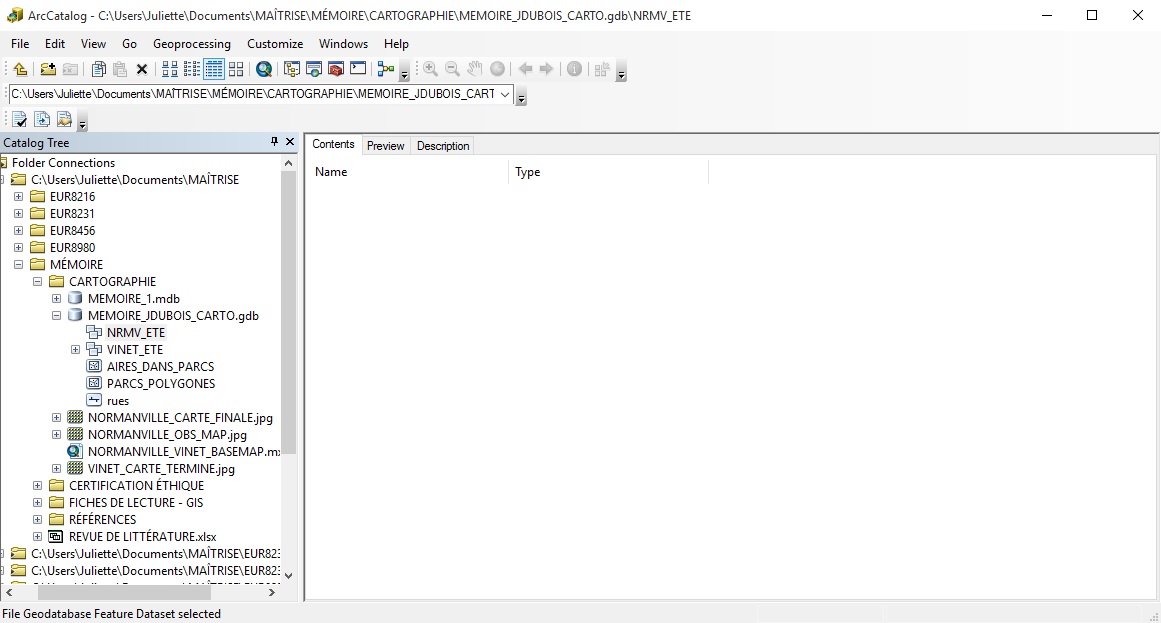
Task: Switch to the Preview tab
Action: (x=385, y=145)
